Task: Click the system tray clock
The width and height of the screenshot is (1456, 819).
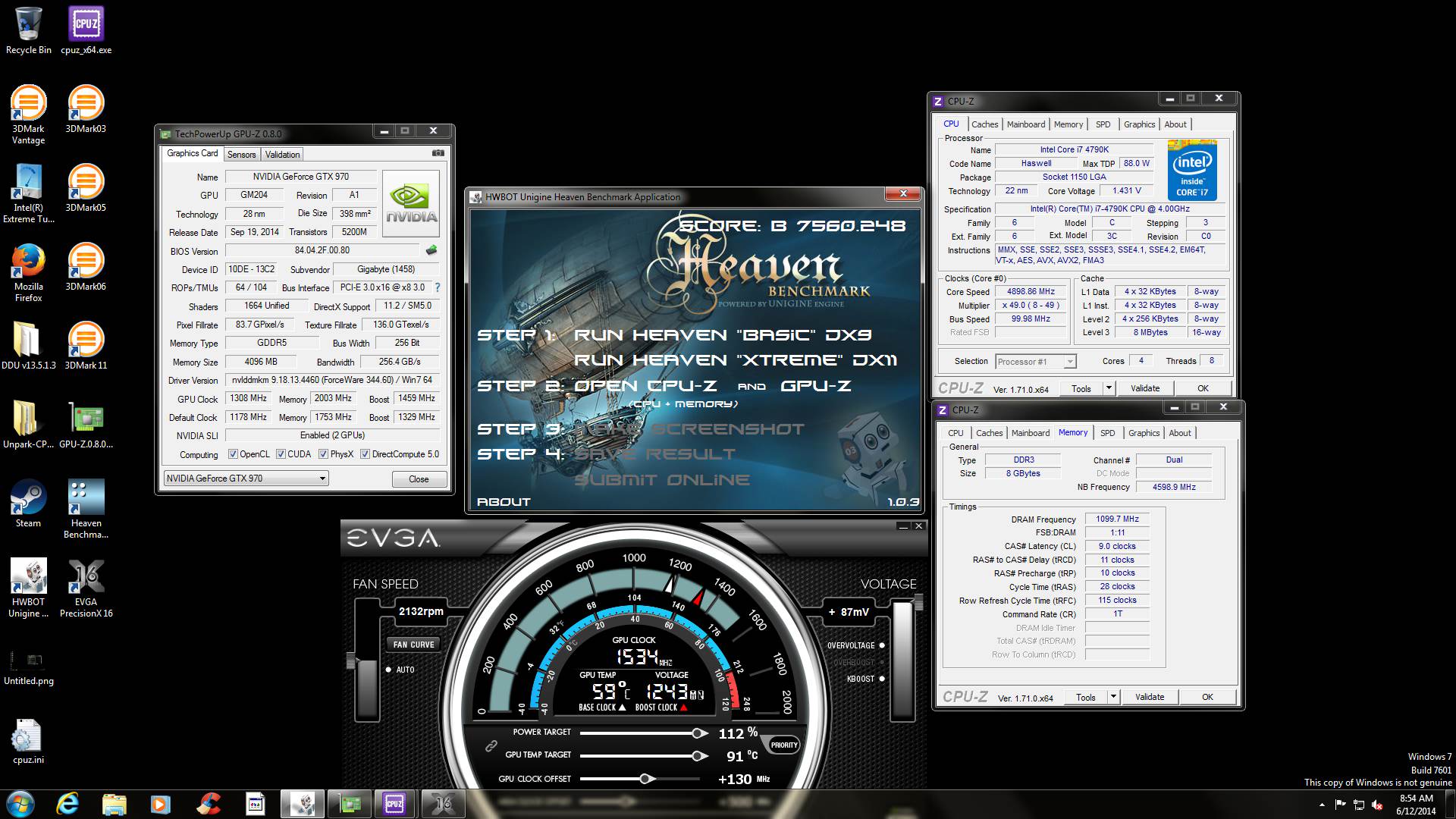Action: [1416, 805]
